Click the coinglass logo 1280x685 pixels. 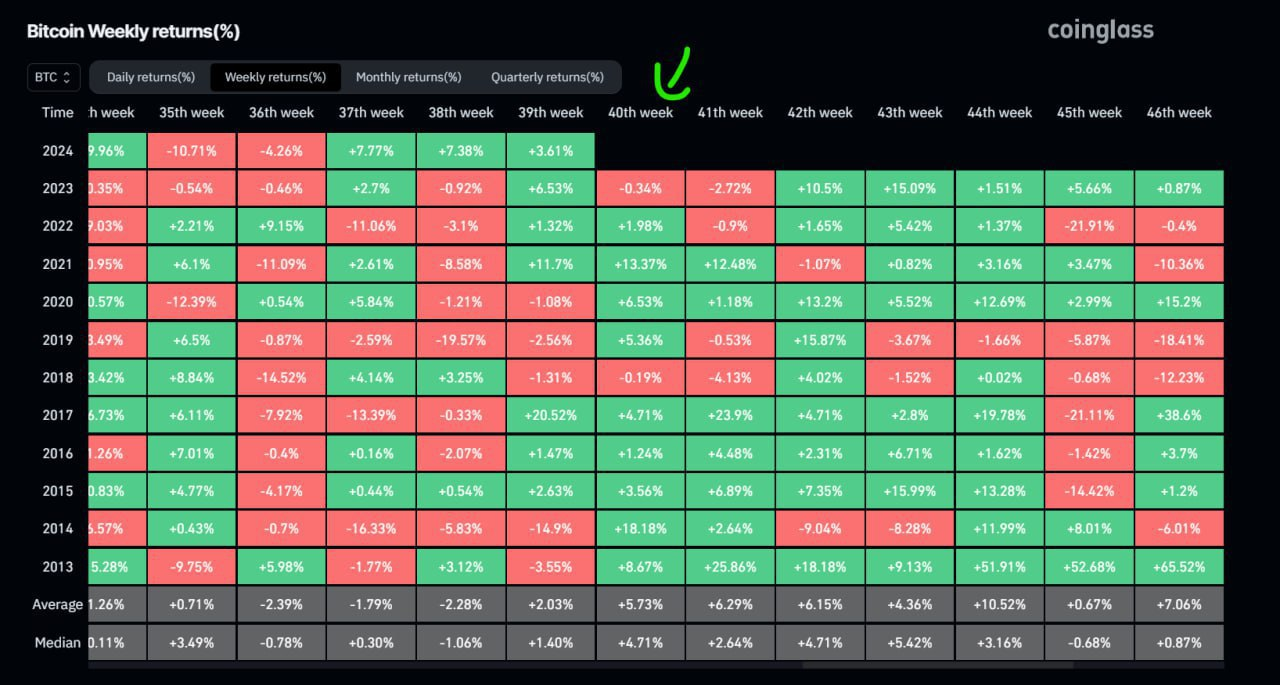pyautogui.click(x=1100, y=31)
